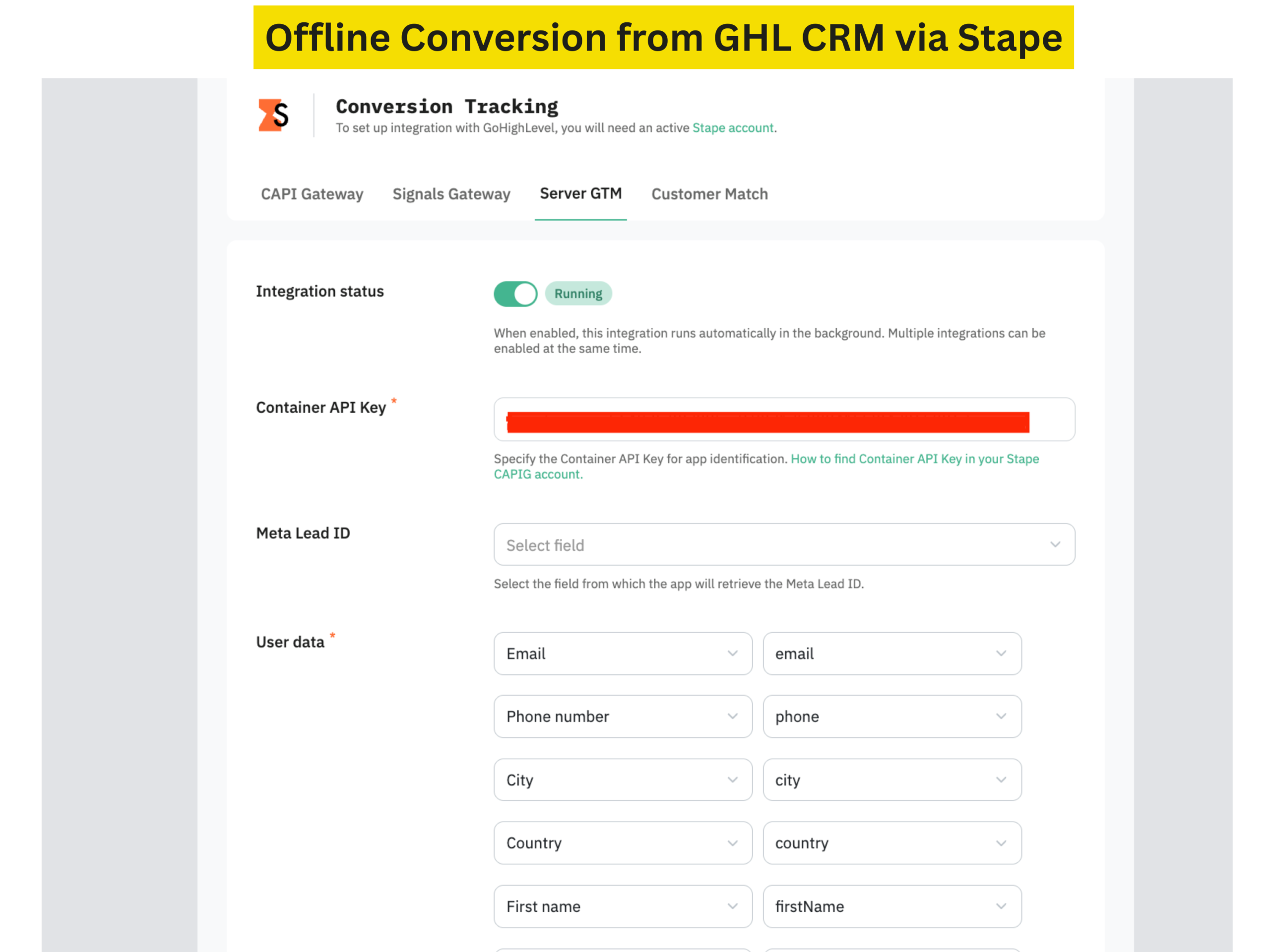Open the Customer Match tab

click(x=709, y=194)
